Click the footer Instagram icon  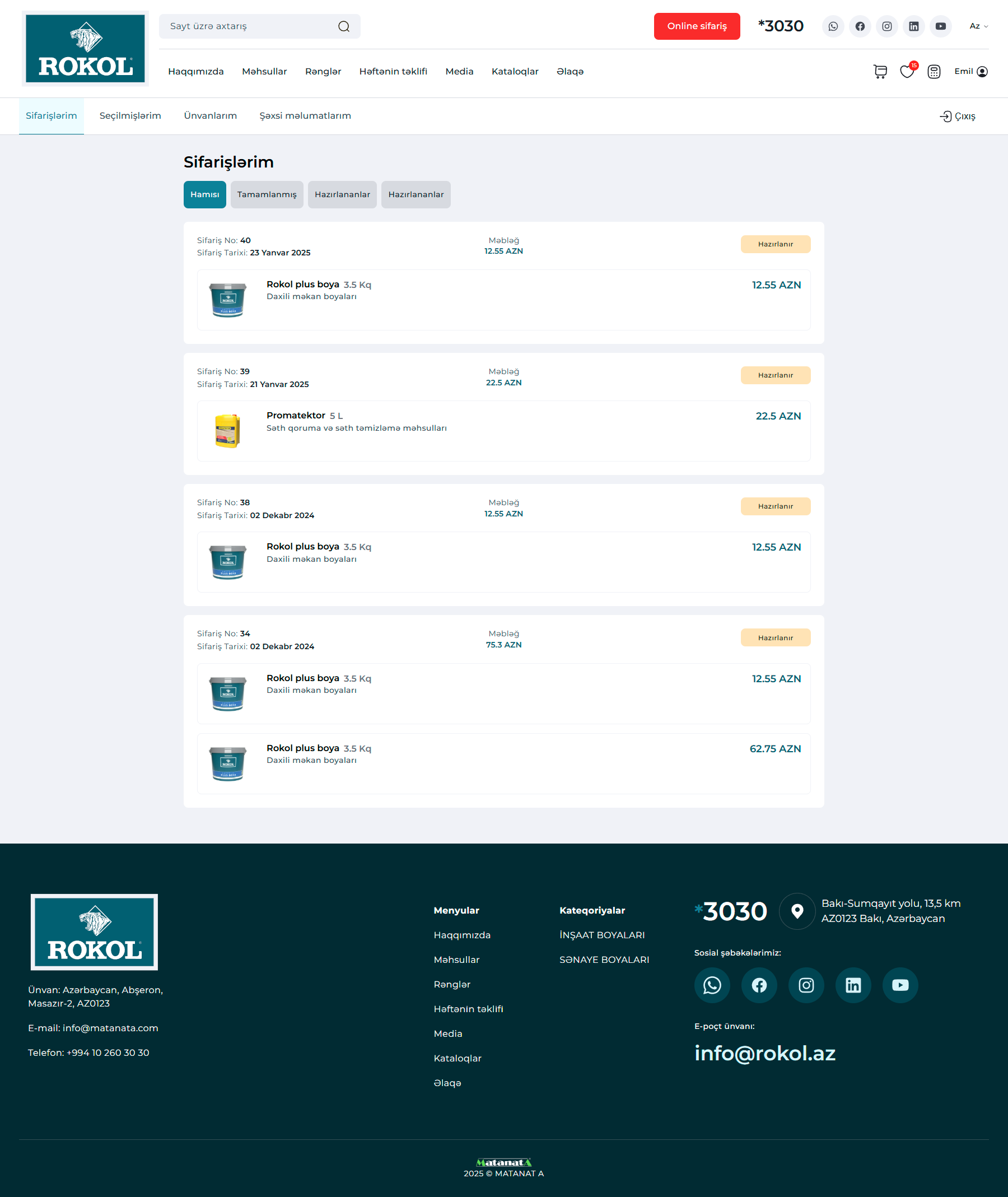point(806,985)
